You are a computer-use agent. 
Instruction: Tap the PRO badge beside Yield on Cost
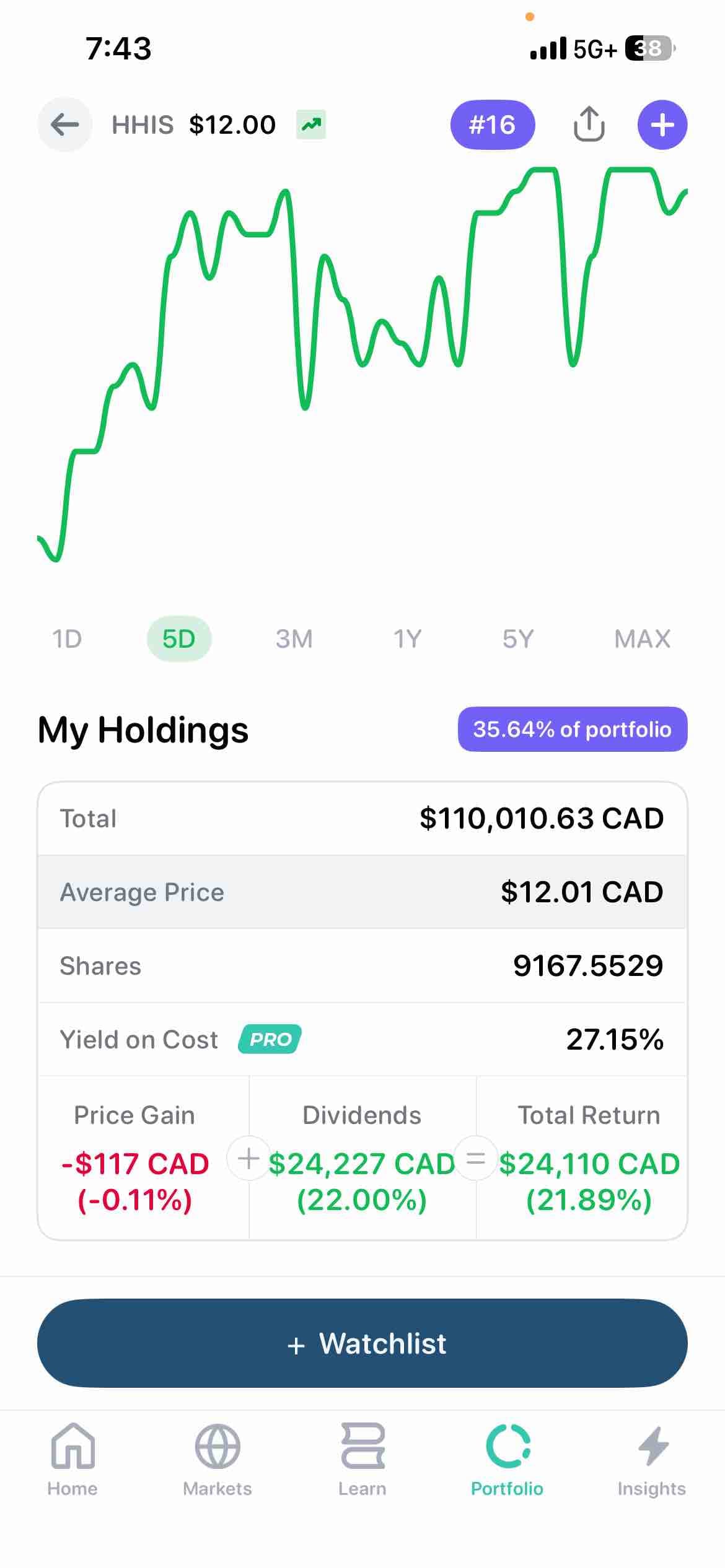click(x=270, y=1039)
